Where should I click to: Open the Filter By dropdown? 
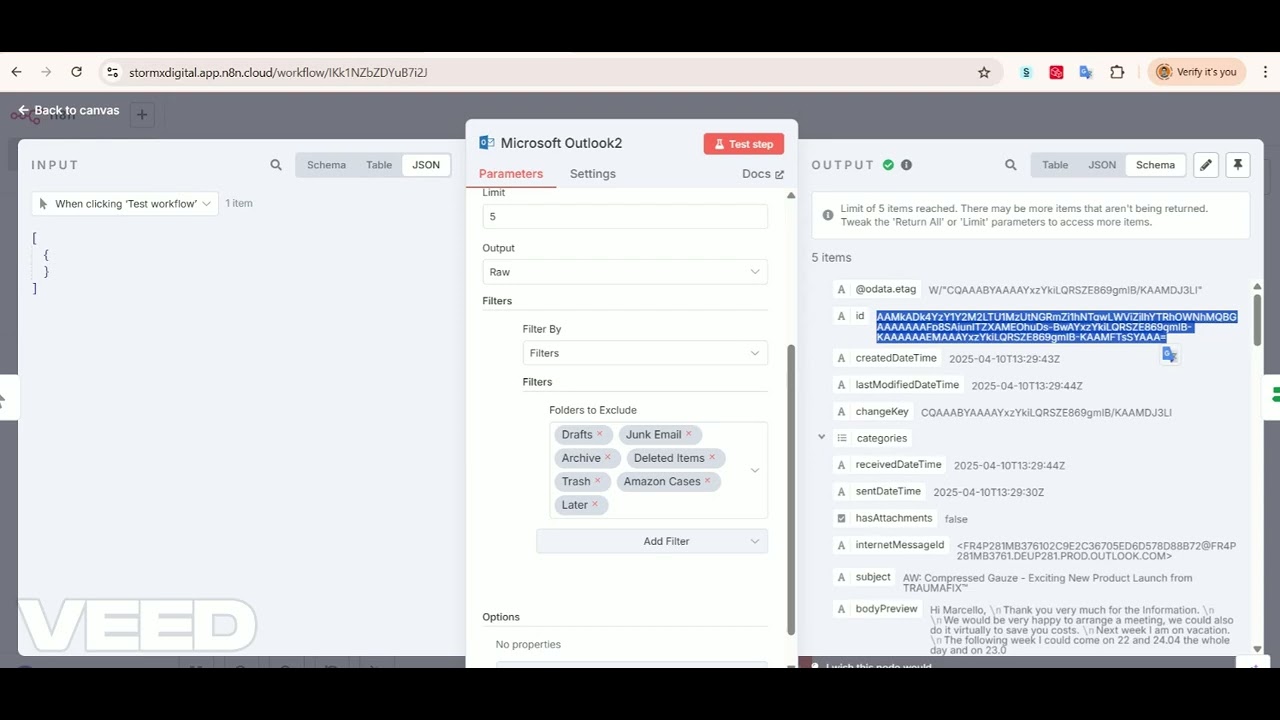pos(645,353)
